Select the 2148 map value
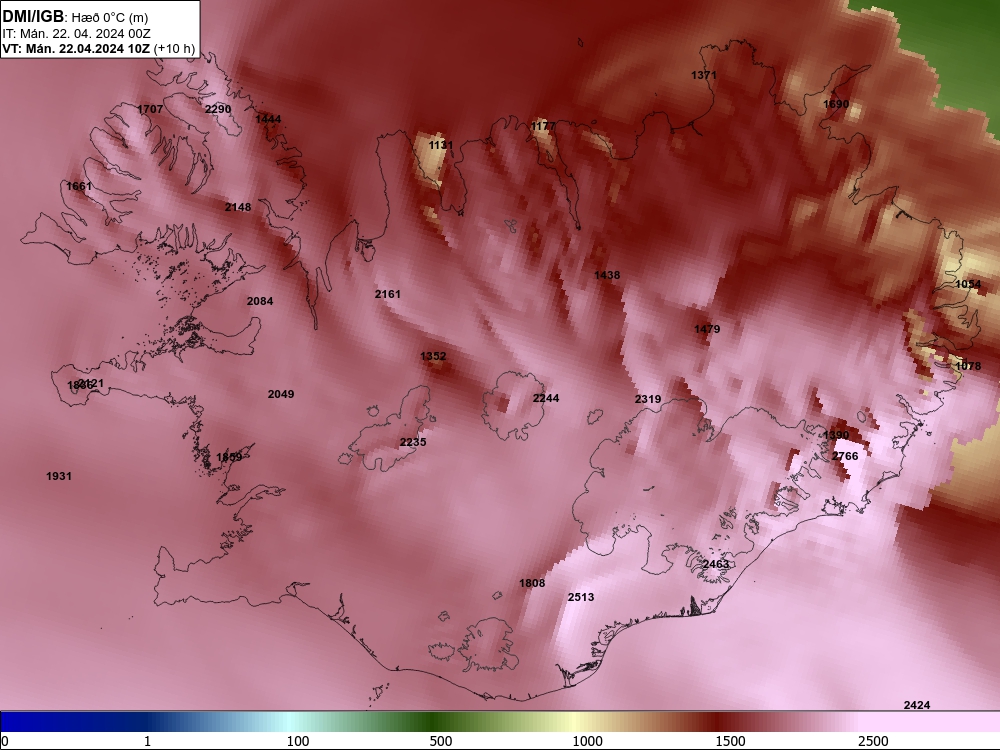Viewport: 1000px width, 750px height. point(238,207)
